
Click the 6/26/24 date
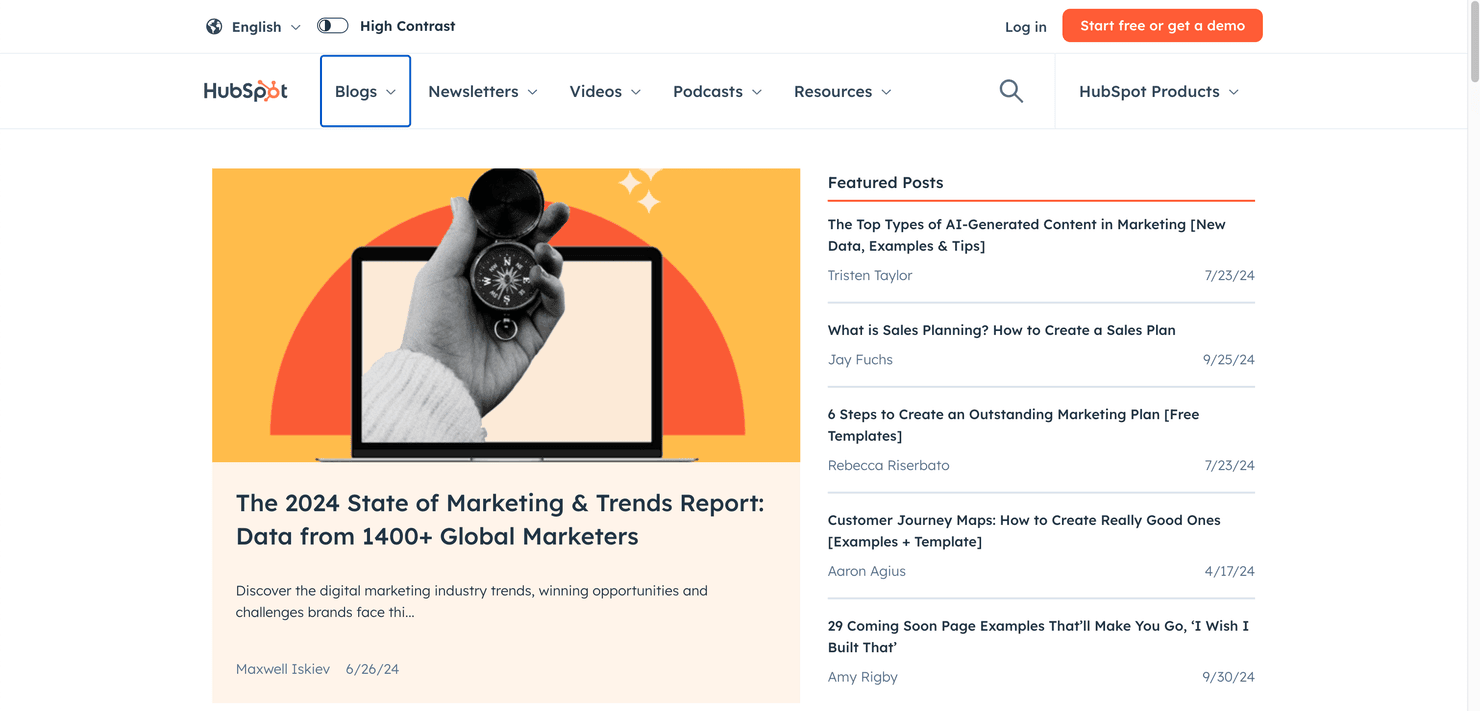tap(372, 669)
